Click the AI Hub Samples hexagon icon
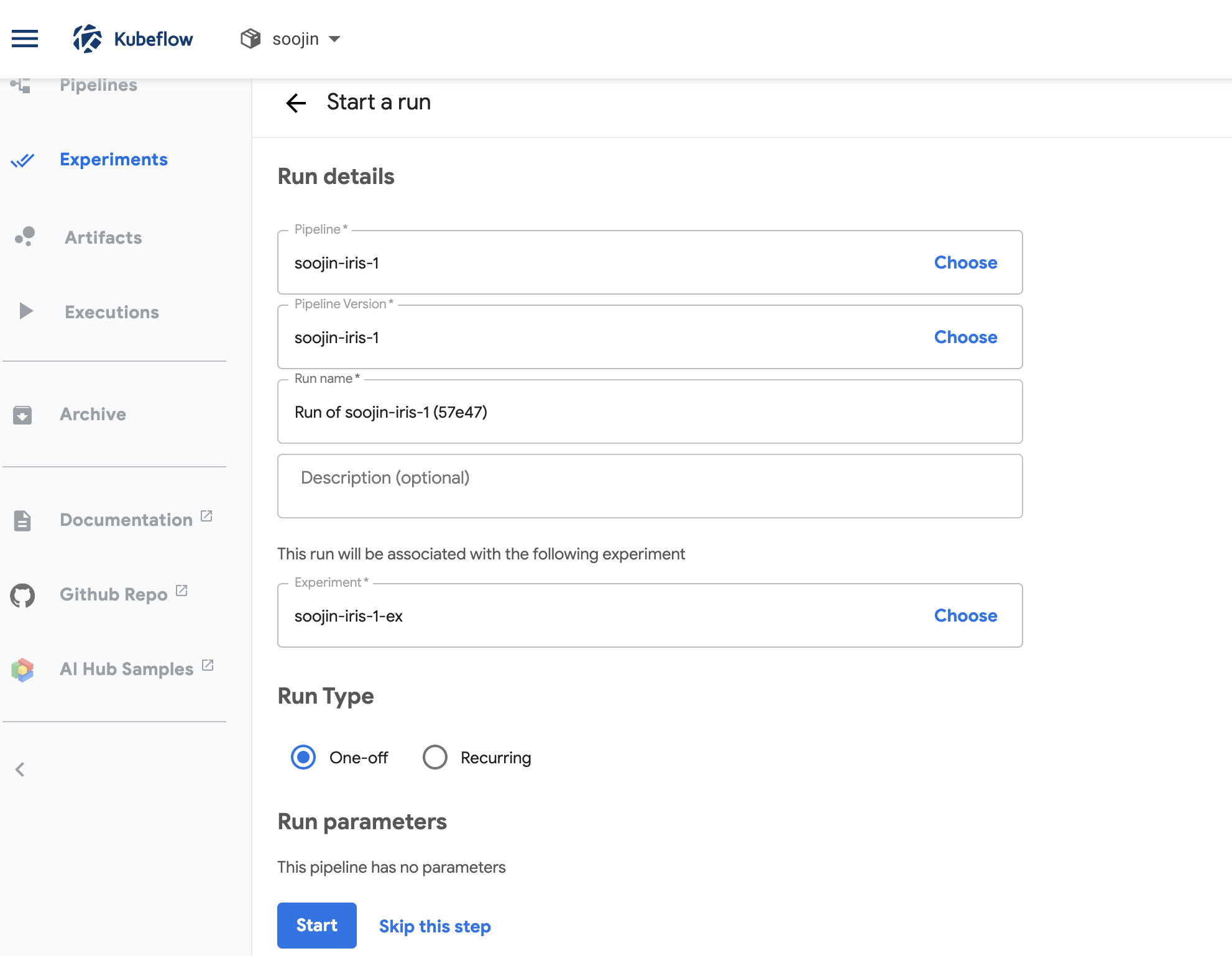The width and height of the screenshot is (1232, 956). pos(22,669)
